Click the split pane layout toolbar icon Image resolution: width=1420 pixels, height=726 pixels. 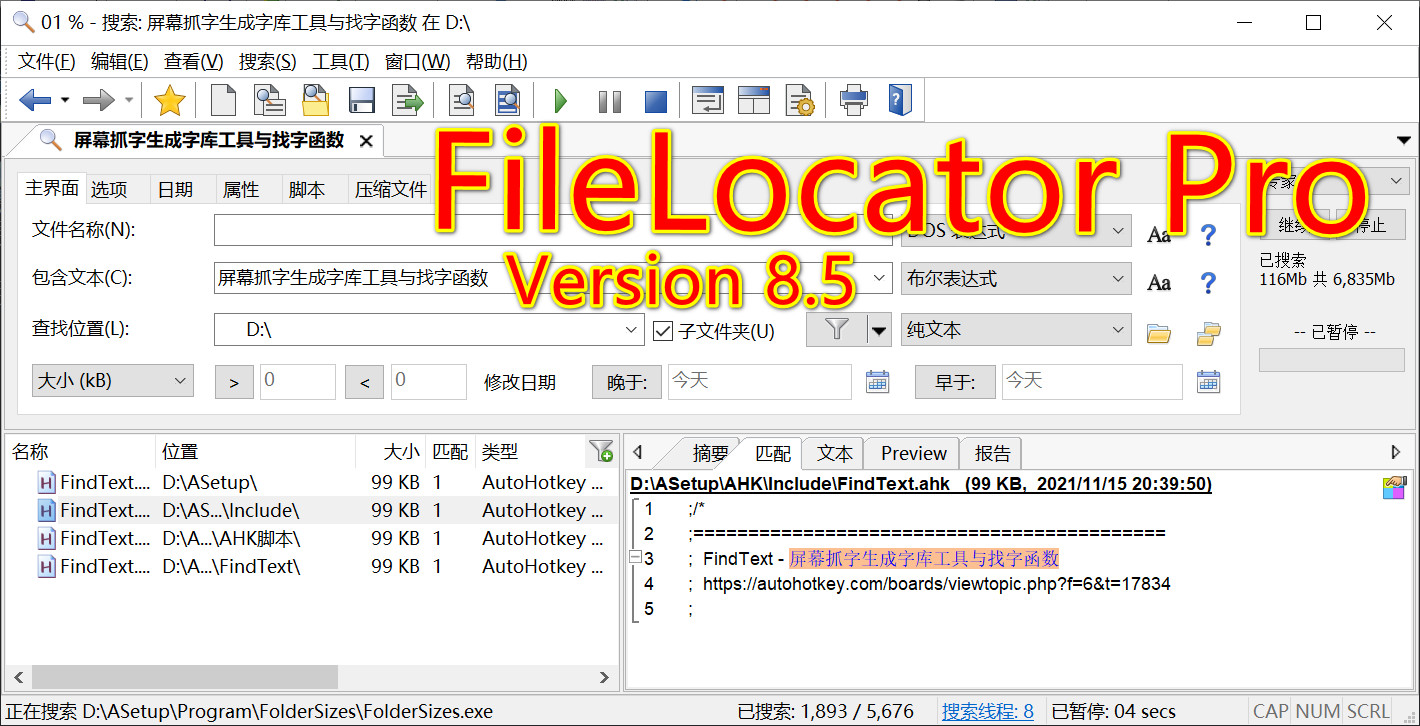tap(753, 100)
